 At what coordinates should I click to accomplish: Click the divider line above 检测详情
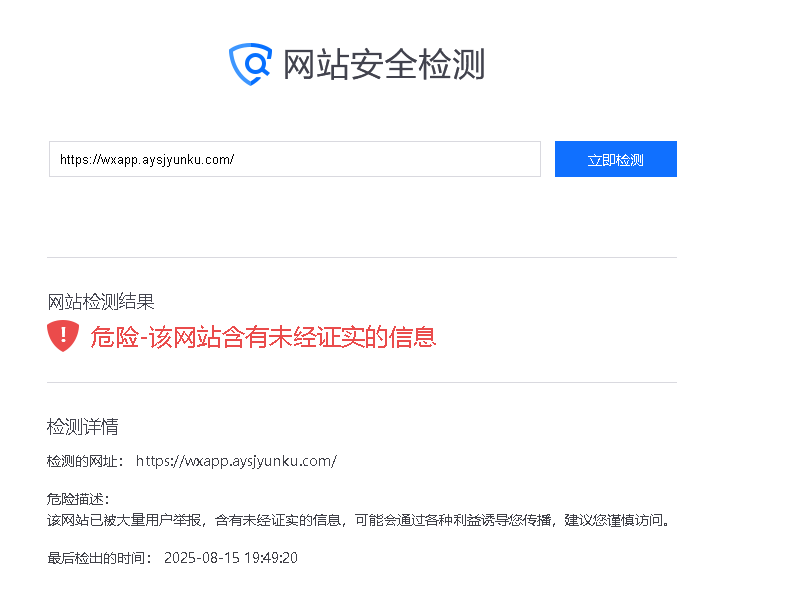click(x=362, y=382)
